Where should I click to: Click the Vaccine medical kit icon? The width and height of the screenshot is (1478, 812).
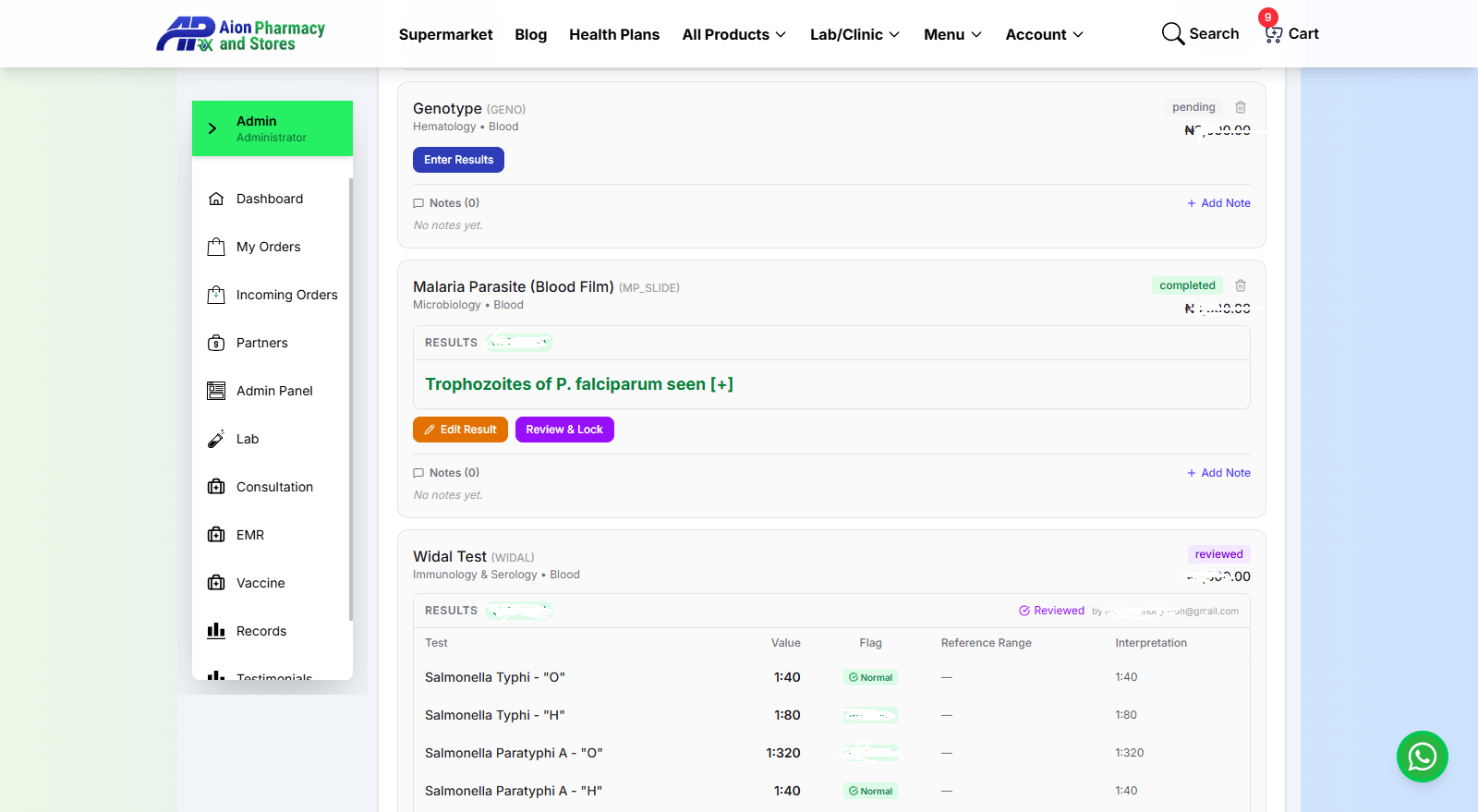coord(216,583)
